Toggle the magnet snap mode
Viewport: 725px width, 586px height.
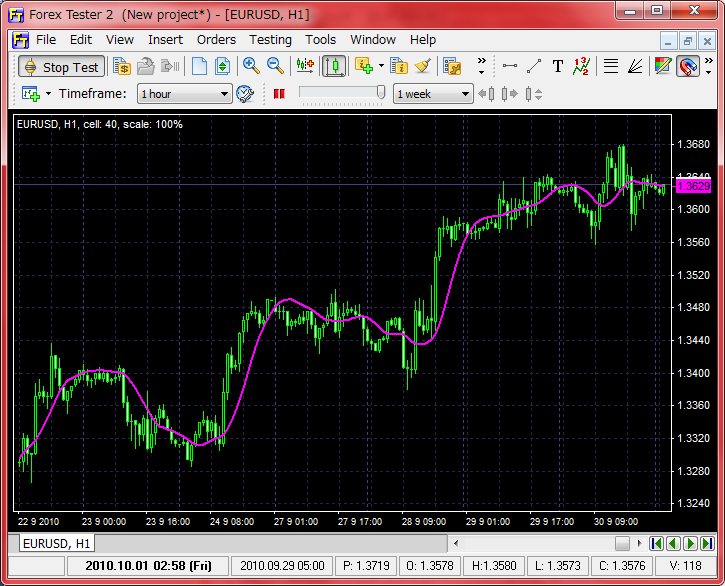tap(688, 67)
